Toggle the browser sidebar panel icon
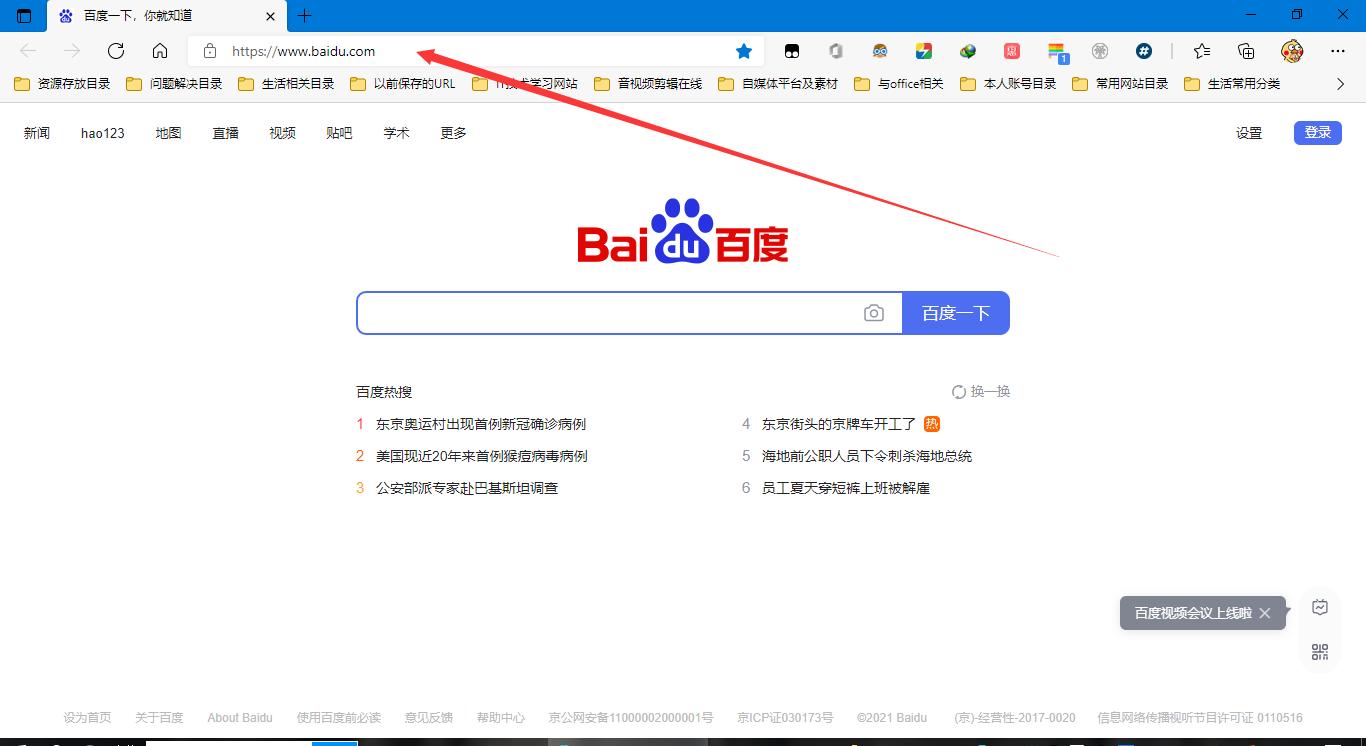This screenshot has width=1366, height=746. pos(22,15)
